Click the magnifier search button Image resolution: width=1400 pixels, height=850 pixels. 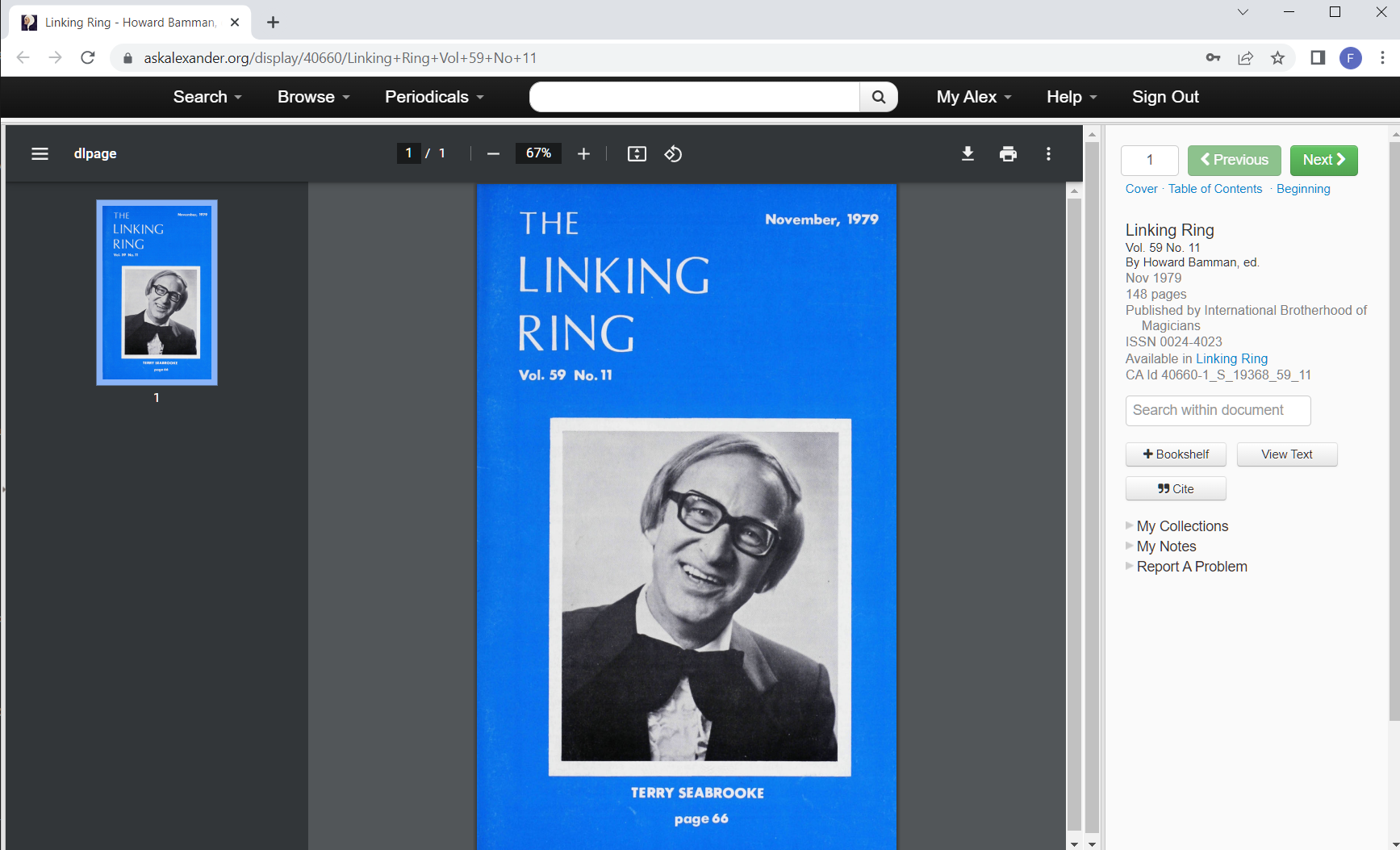pyautogui.click(x=879, y=97)
